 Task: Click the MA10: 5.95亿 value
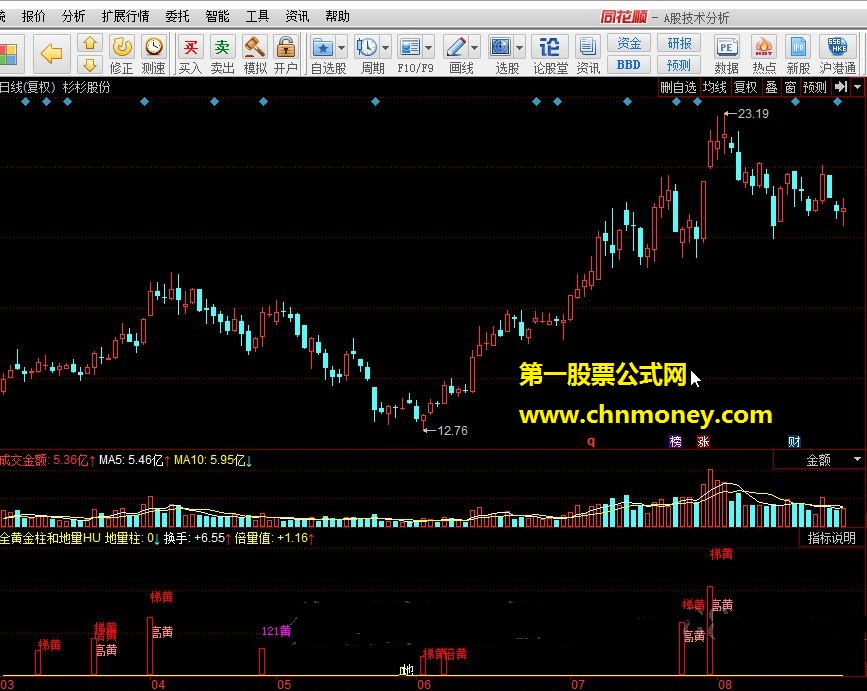coord(210,460)
